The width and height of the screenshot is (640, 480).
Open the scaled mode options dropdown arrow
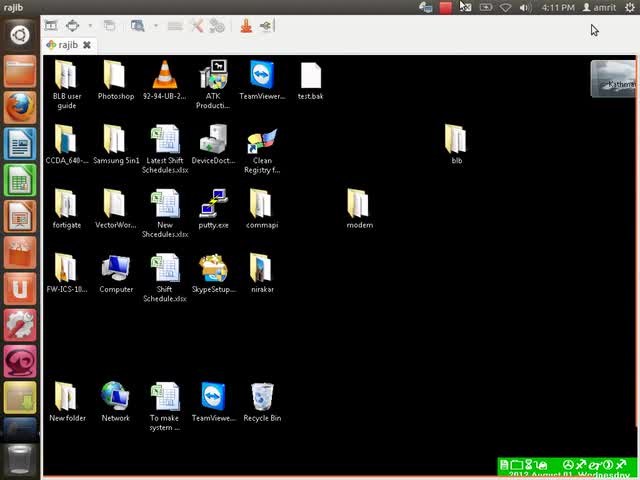pos(156,26)
